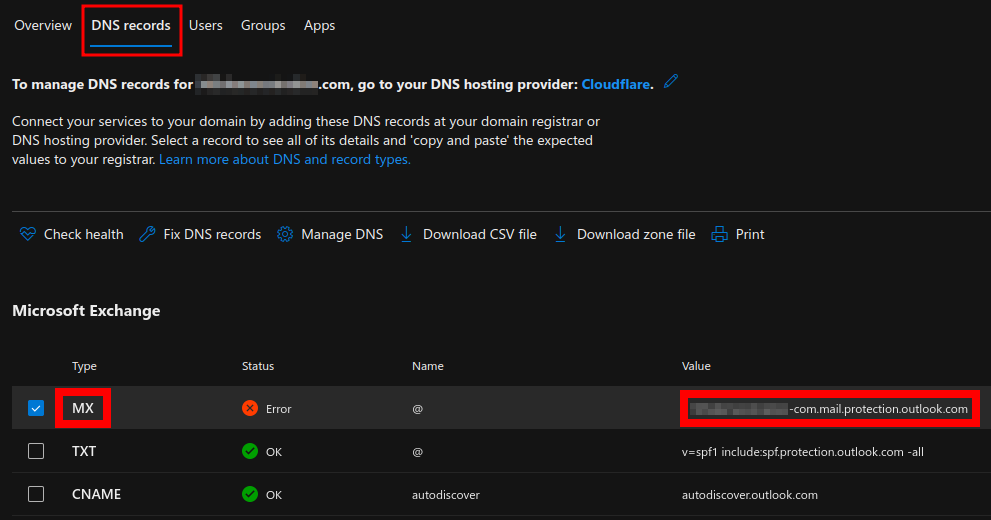Select the MX record type text
Image resolution: width=991 pixels, height=520 pixels.
[x=83, y=408]
